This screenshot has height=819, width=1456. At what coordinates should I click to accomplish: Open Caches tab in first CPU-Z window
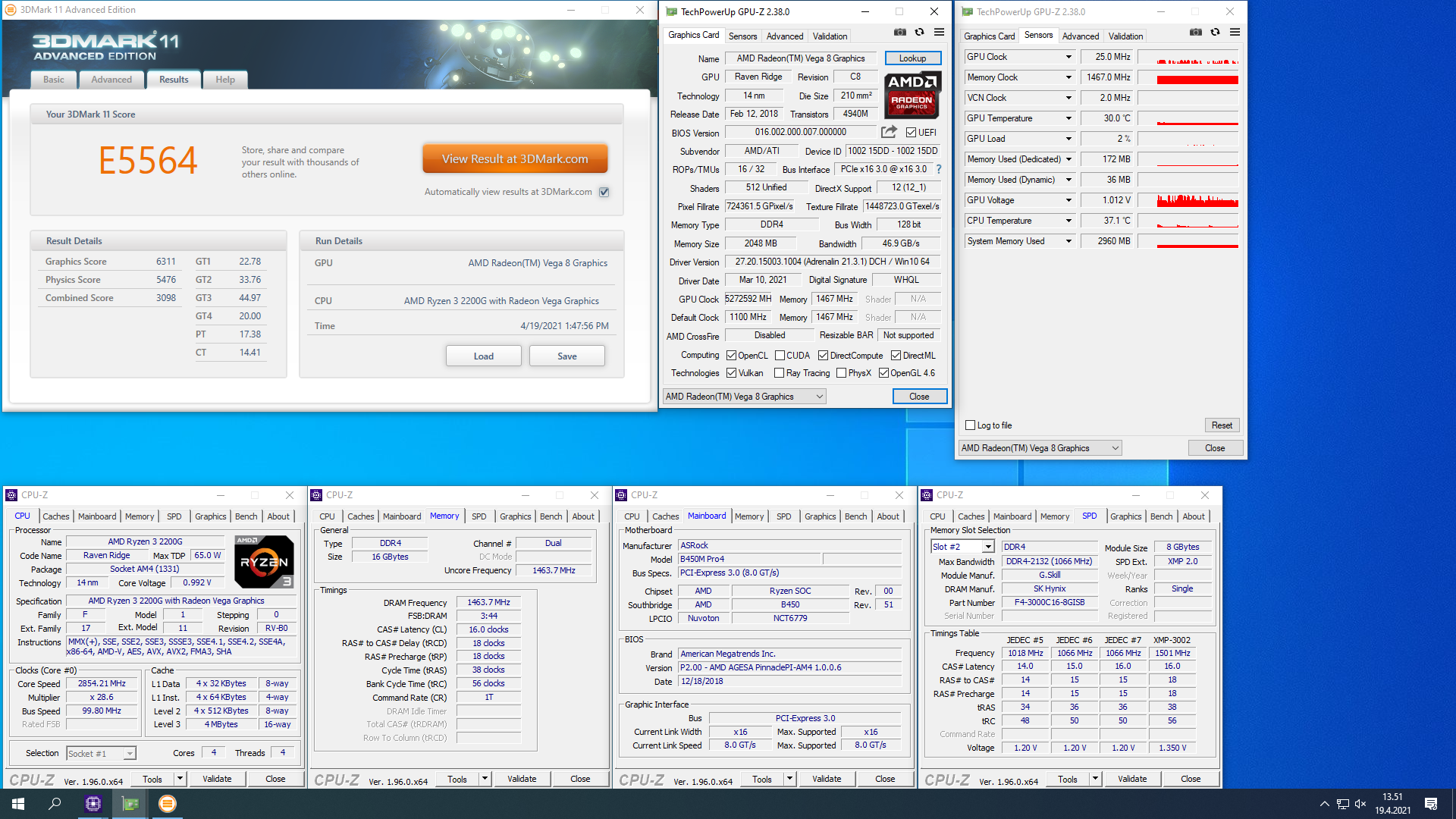55,516
